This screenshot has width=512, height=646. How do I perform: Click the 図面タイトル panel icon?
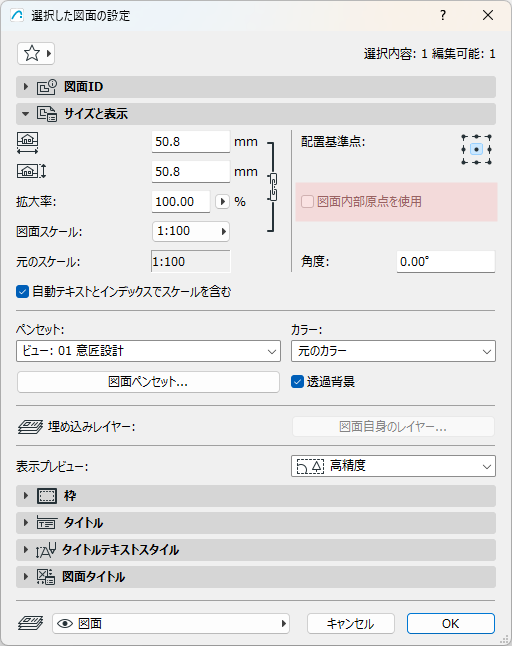[46, 577]
